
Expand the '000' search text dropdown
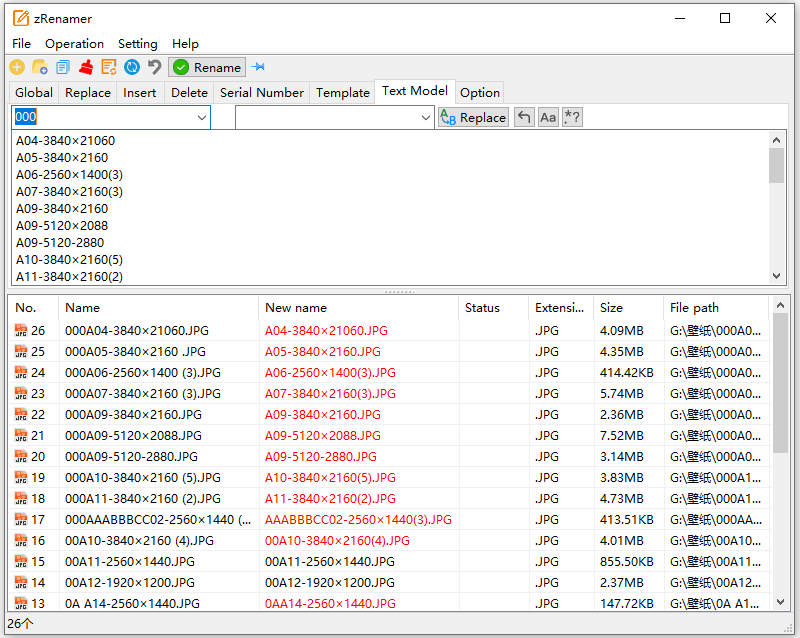[x=202, y=117]
